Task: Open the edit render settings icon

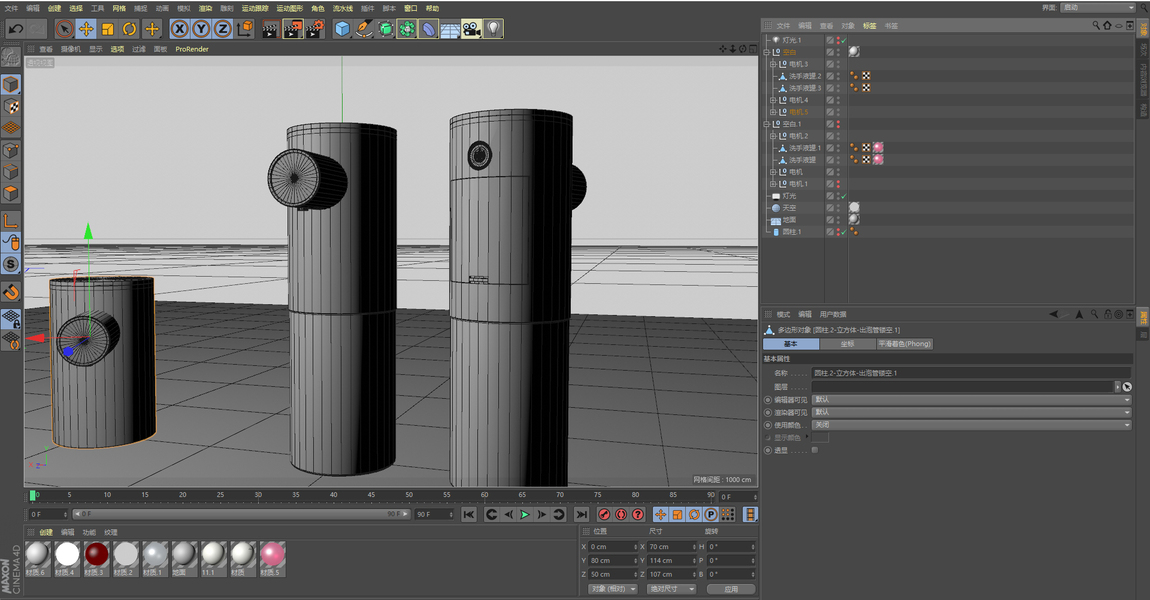Action: (x=314, y=29)
